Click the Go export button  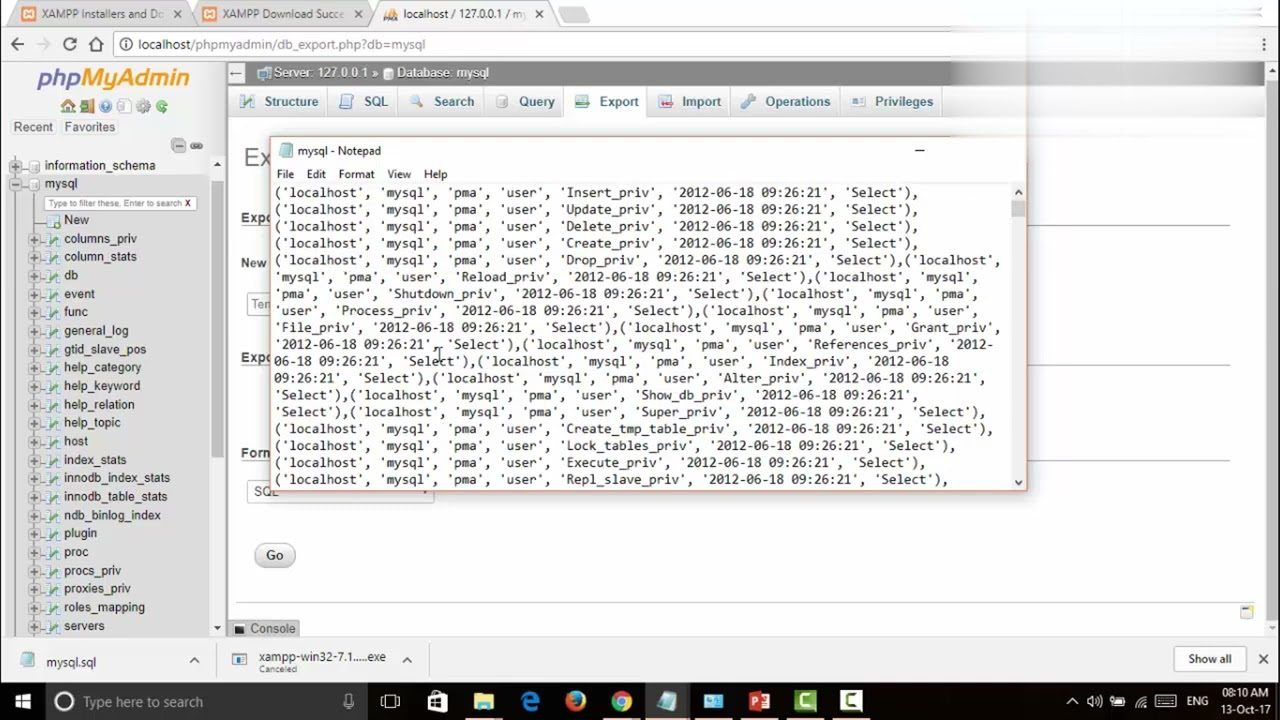[x=275, y=556]
